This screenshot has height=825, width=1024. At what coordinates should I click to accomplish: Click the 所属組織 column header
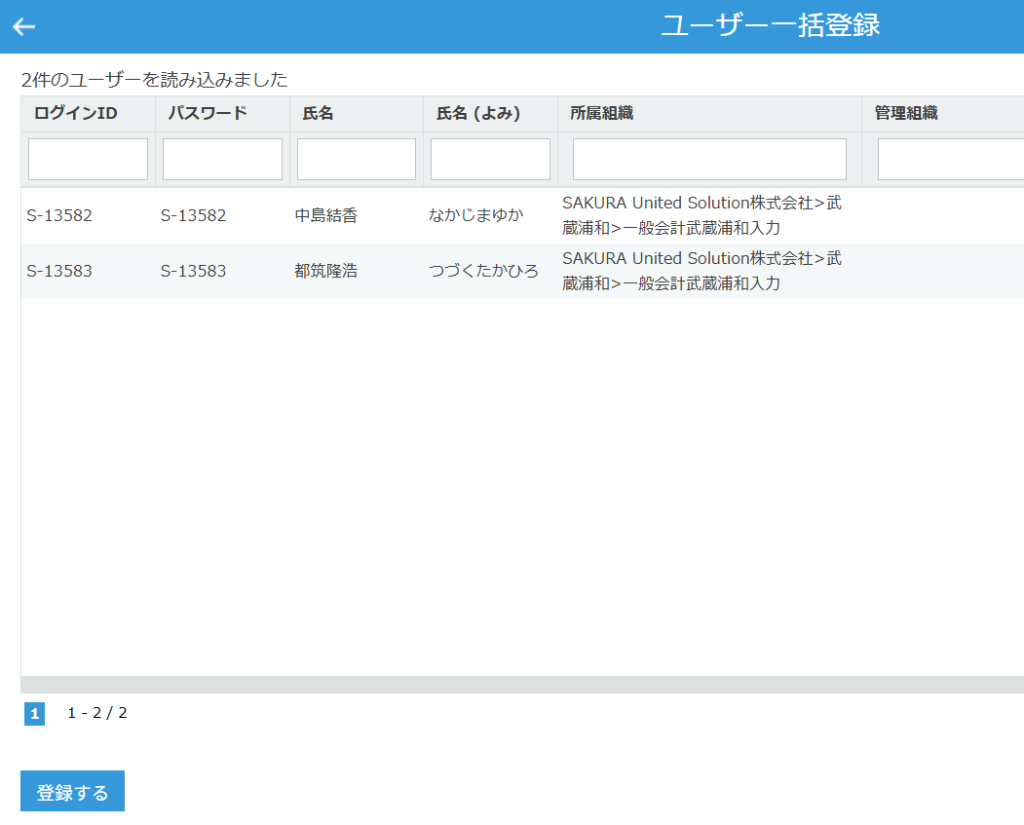(x=601, y=114)
